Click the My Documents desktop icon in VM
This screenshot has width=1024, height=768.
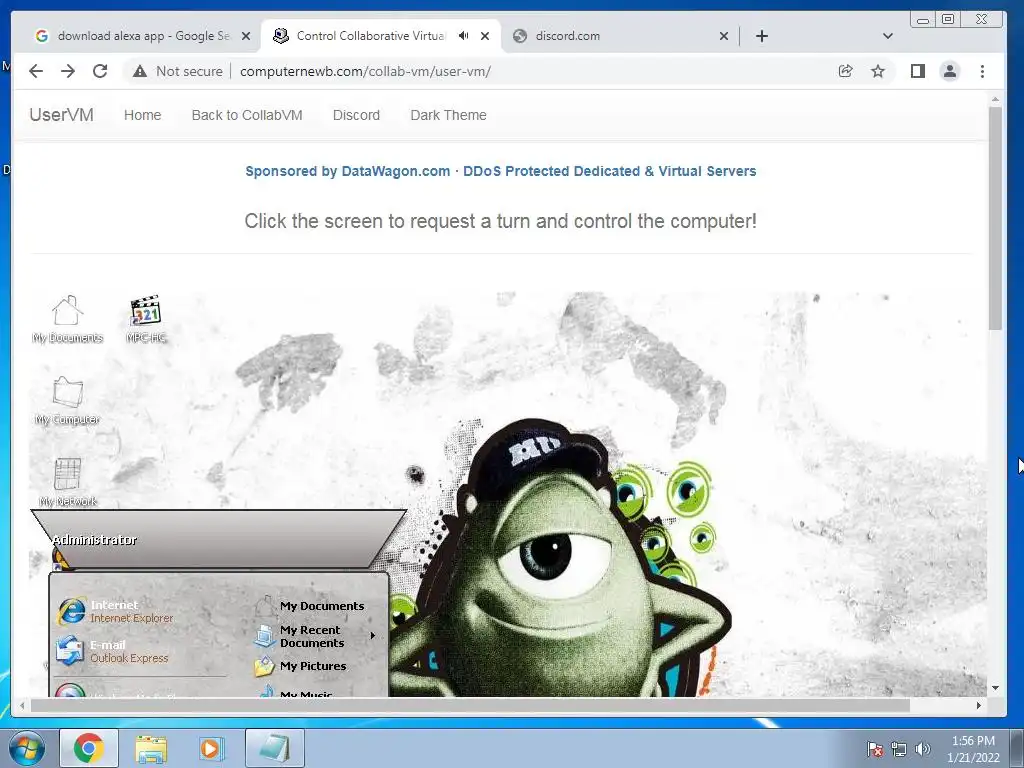coord(67,319)
